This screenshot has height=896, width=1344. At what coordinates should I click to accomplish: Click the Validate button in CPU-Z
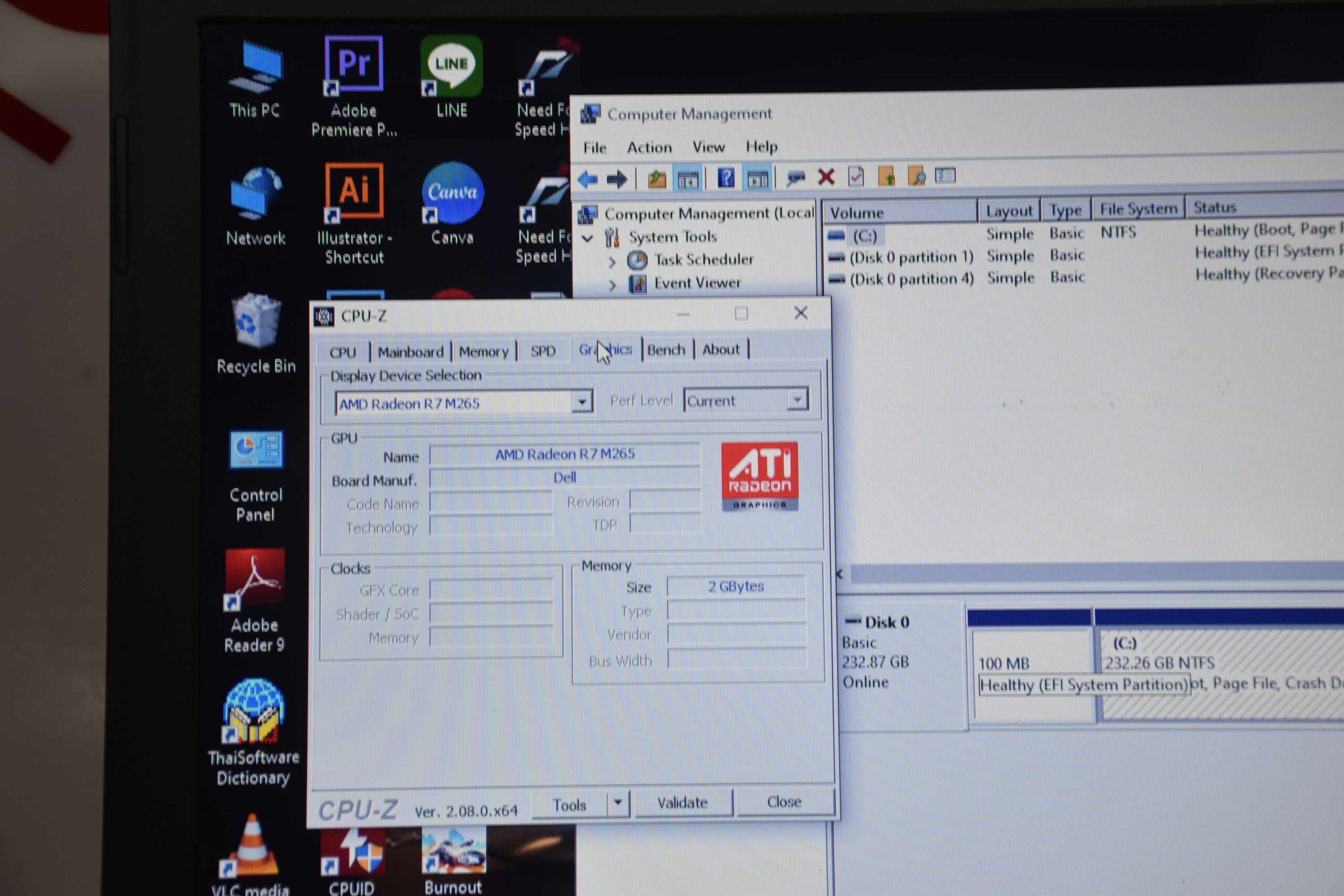(682, 803)
